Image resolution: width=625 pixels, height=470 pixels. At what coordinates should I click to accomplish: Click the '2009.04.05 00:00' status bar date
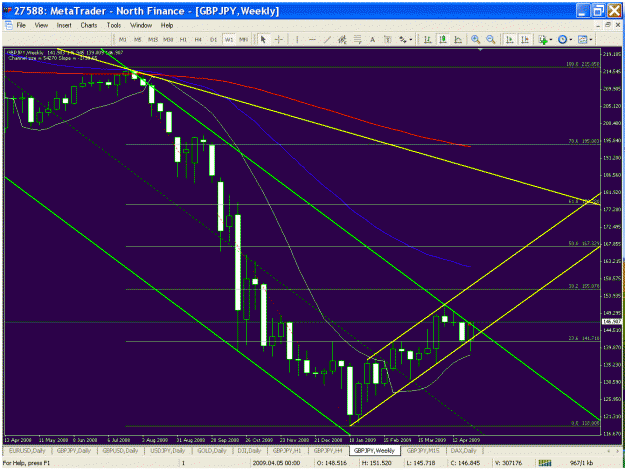click(276, 463)
